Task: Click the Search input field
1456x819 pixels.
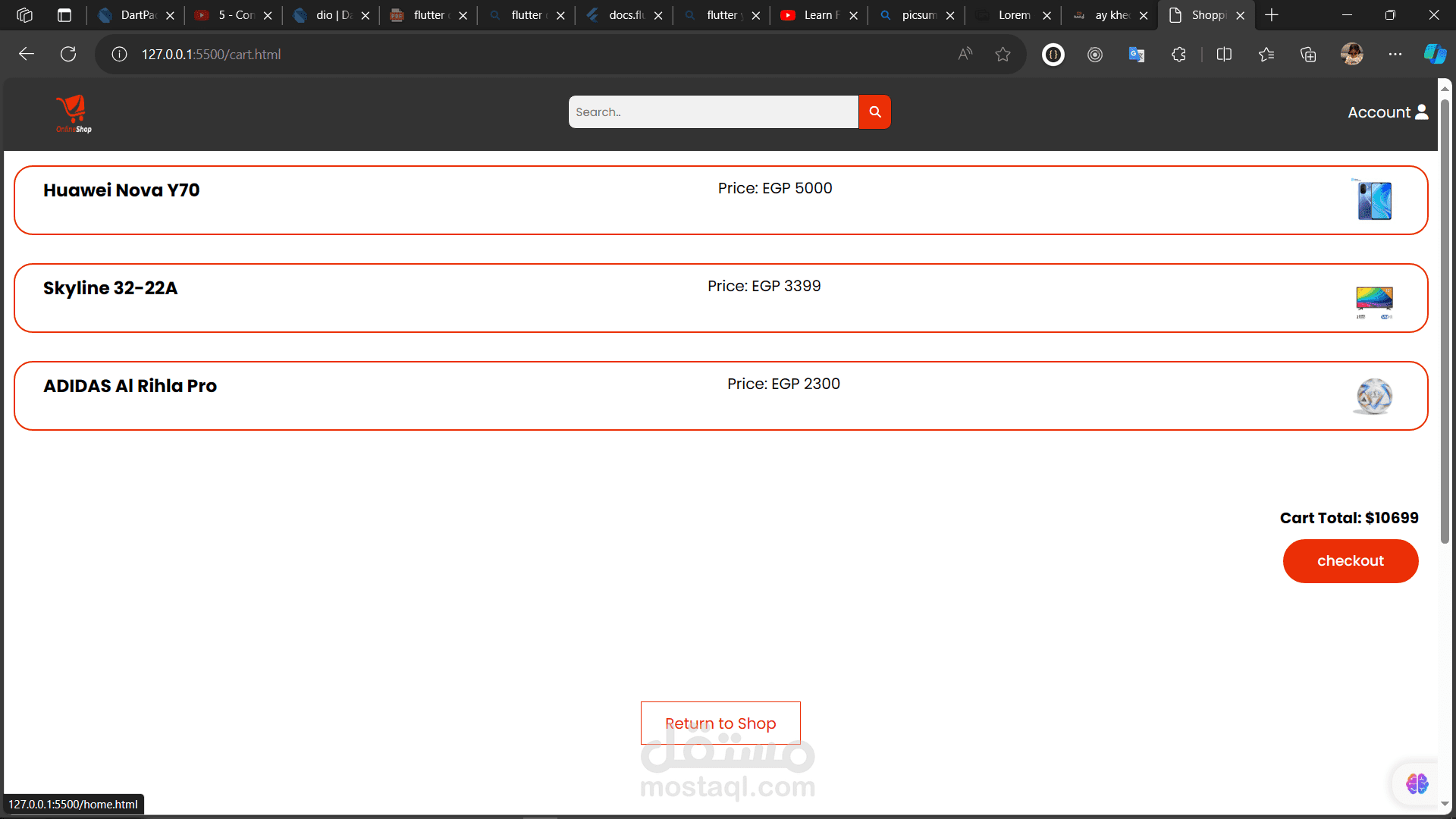Action: coord(713,112)
